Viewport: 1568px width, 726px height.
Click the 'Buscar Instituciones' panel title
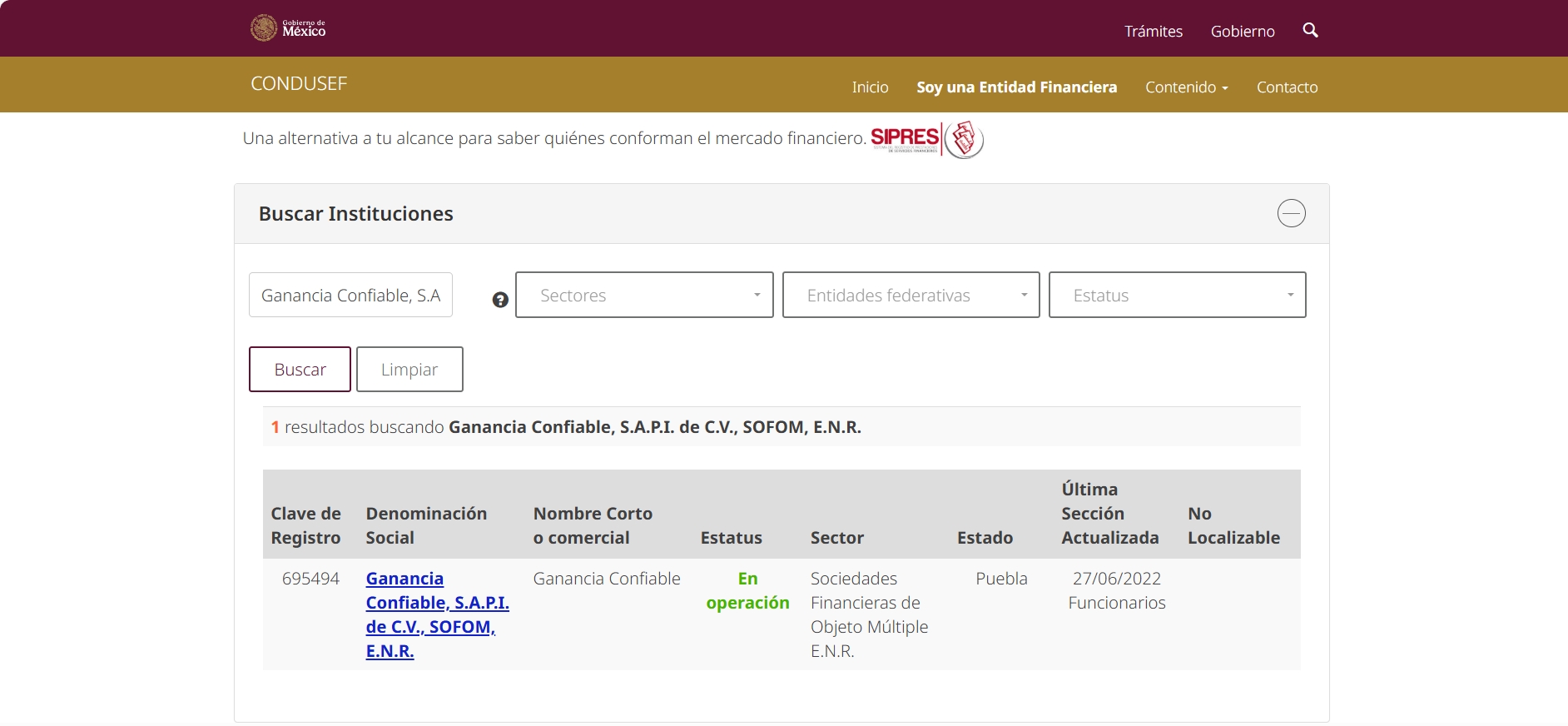tap(355, 214)
